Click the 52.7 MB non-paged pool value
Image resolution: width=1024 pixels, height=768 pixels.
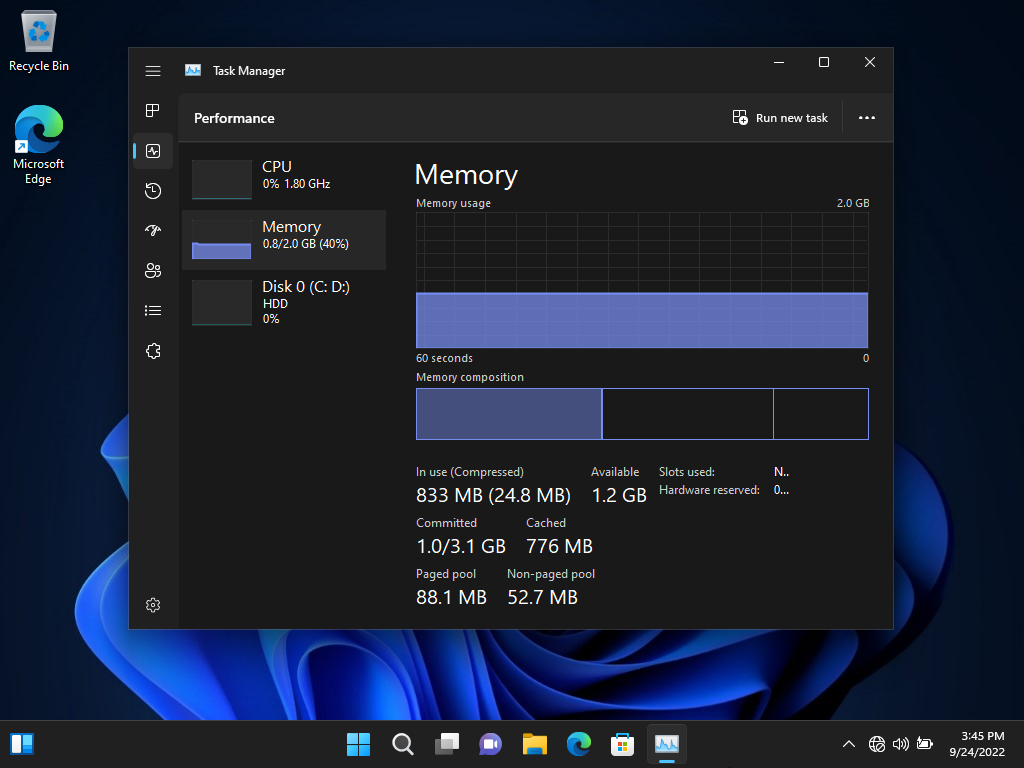click(x=543, y=597)
